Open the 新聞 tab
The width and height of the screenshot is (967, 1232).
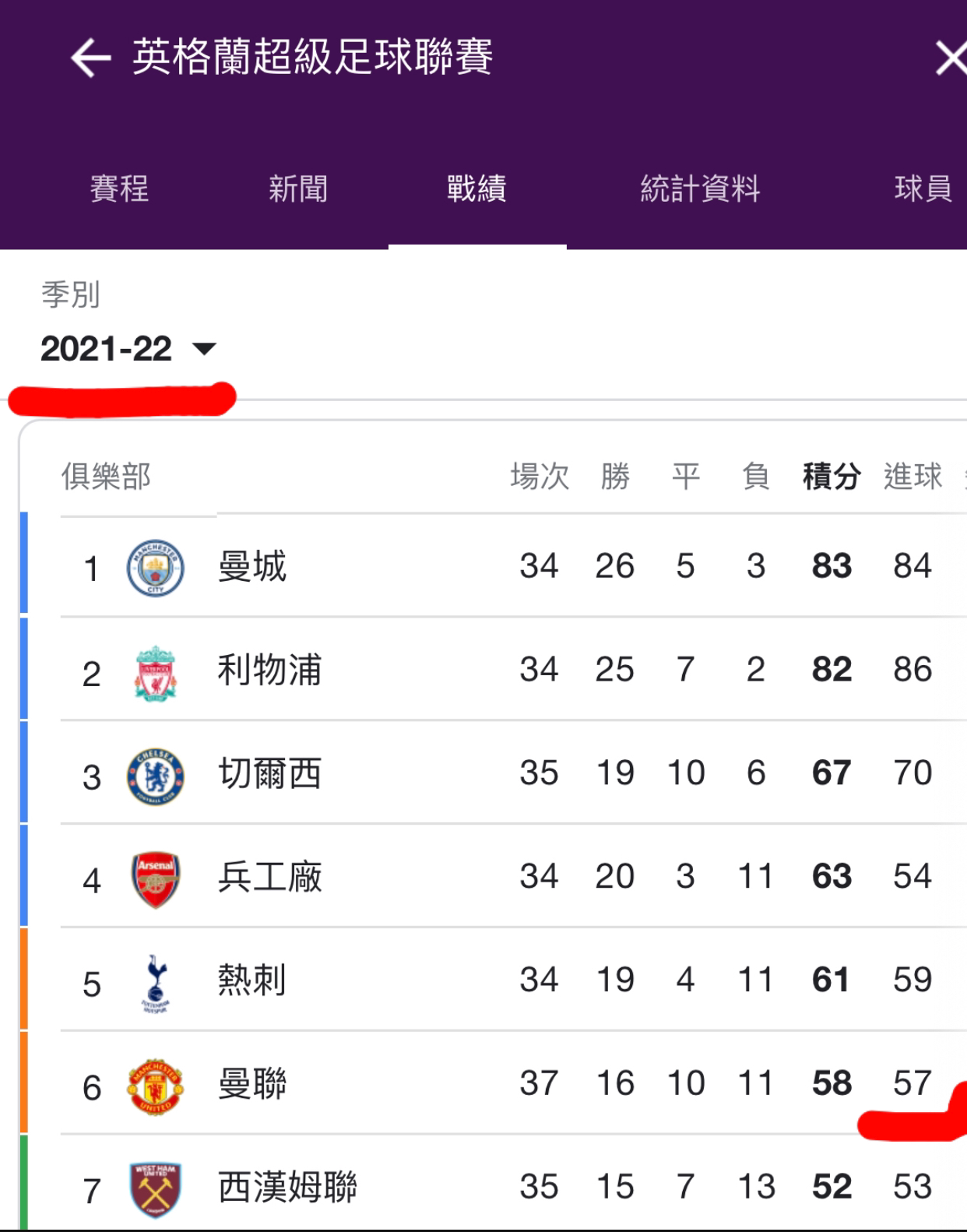pyautogui.click(x=298, y=188)
